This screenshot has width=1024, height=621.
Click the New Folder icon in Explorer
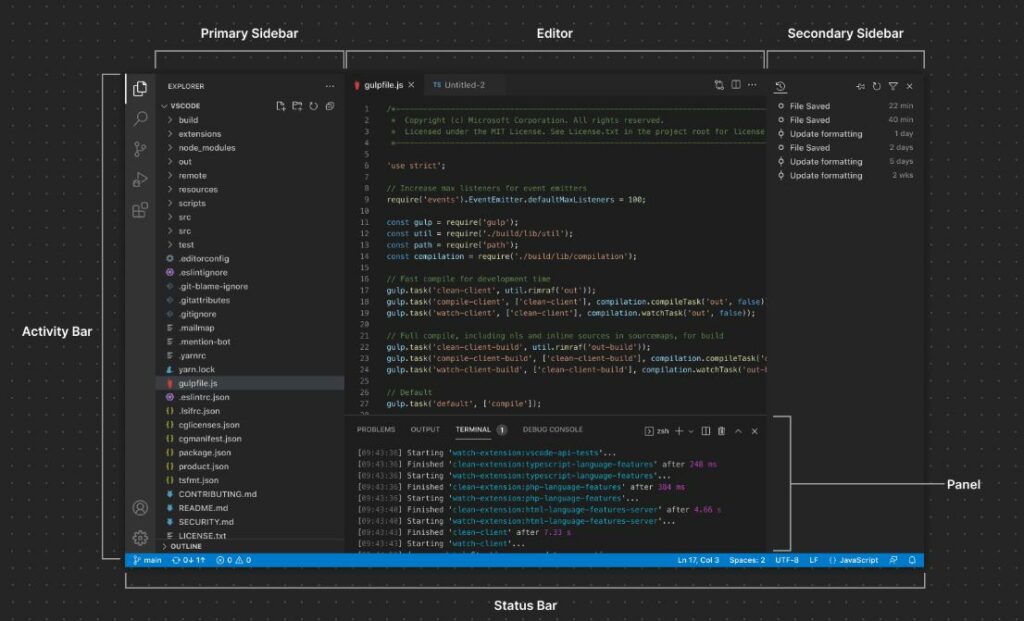tap(297, 106)
